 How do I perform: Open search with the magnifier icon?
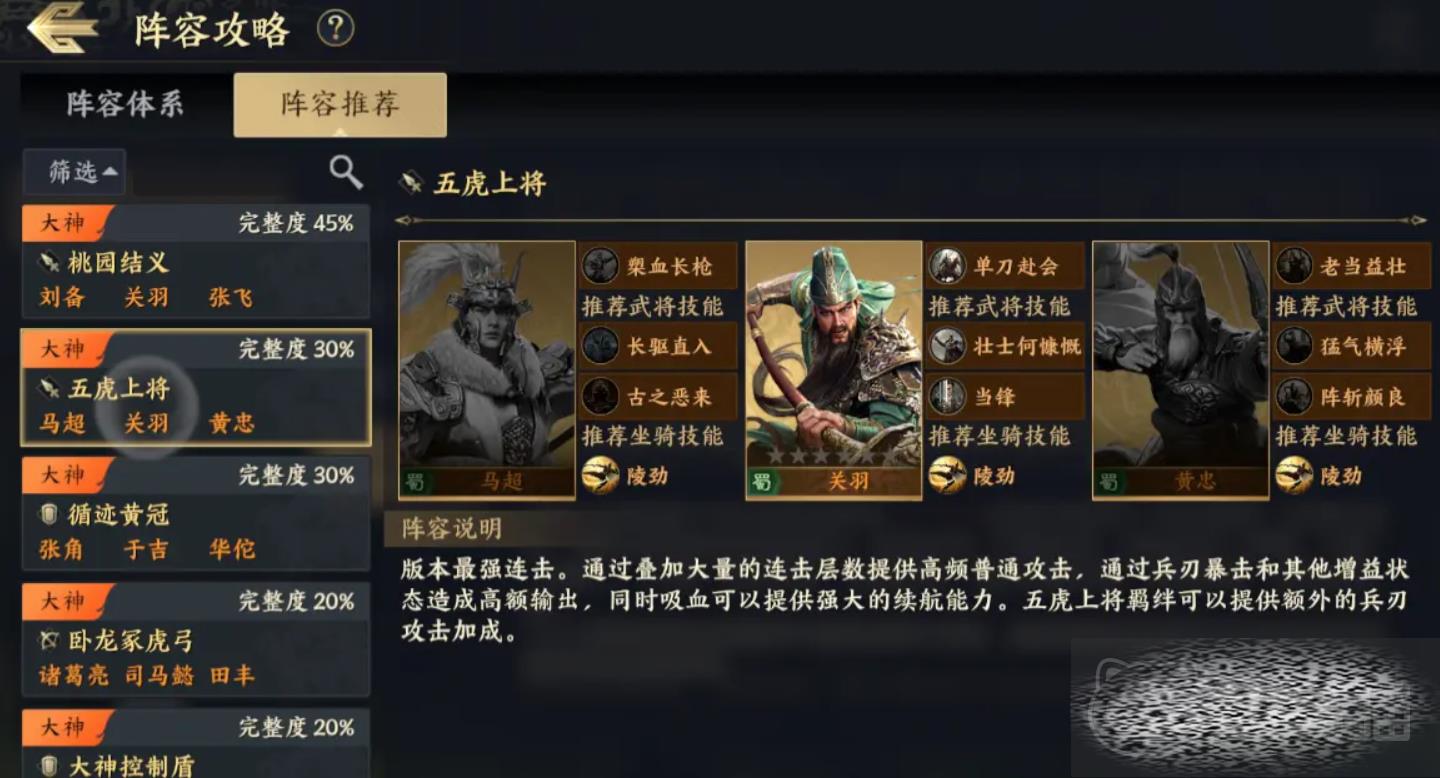[346, 172]
